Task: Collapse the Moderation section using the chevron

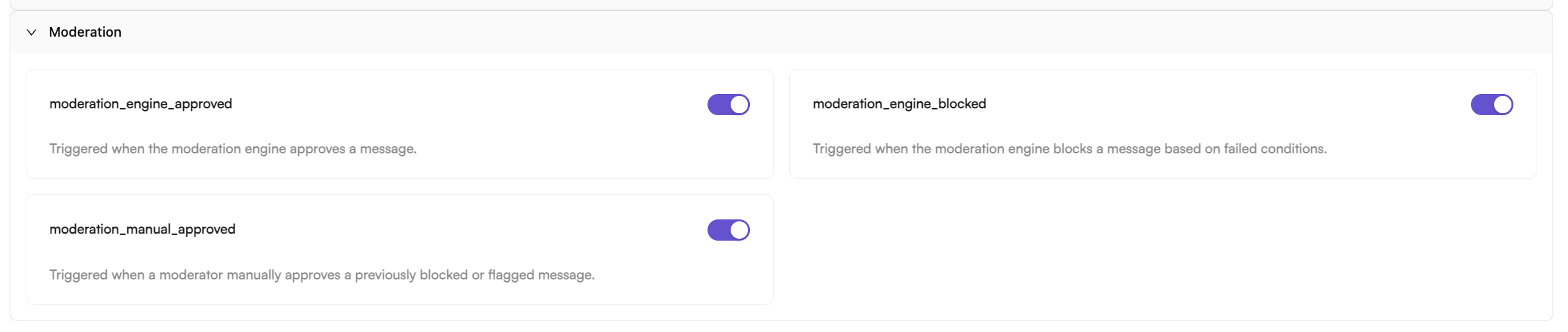Action: (x=31, y=32)
